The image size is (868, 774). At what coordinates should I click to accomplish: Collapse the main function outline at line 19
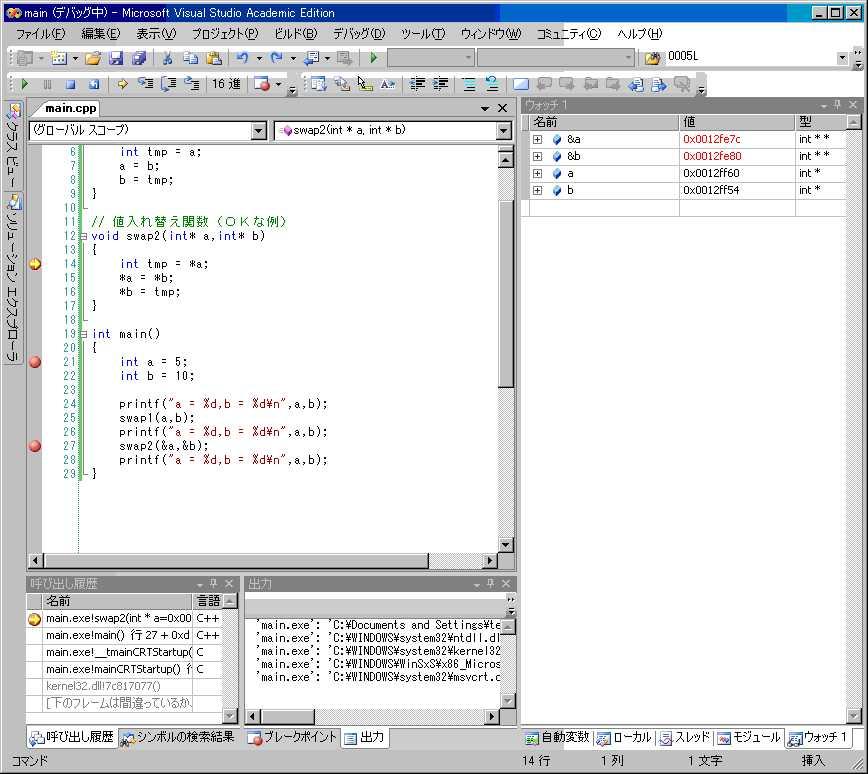tap(84, 334)
